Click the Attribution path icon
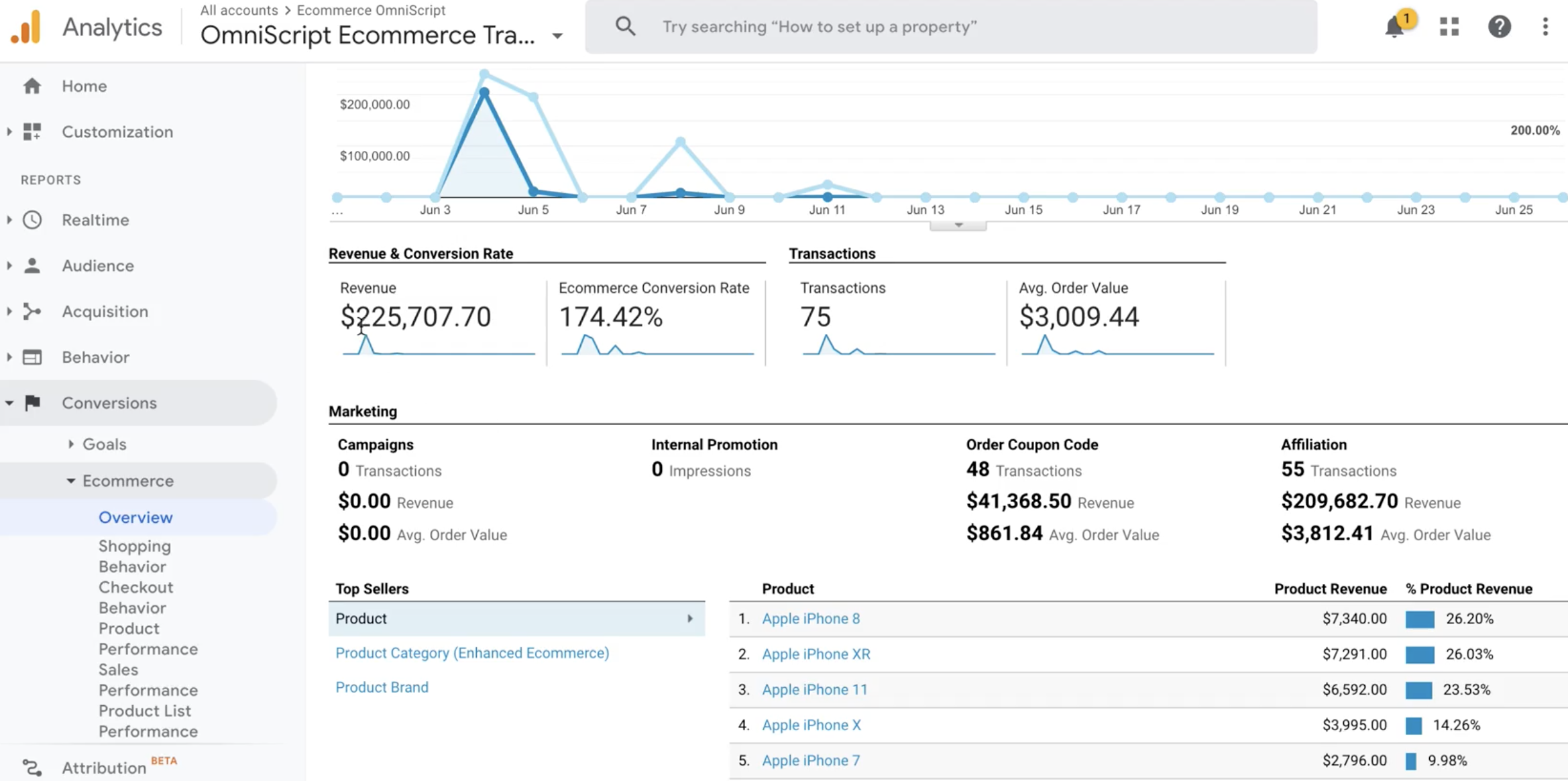 (x=32, y=768)
